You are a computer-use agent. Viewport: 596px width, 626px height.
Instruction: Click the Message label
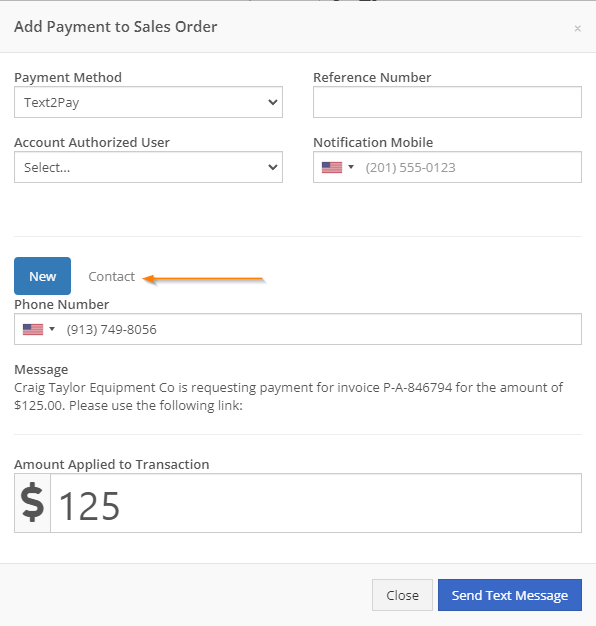pyautogui.click(x=41, y=369)
